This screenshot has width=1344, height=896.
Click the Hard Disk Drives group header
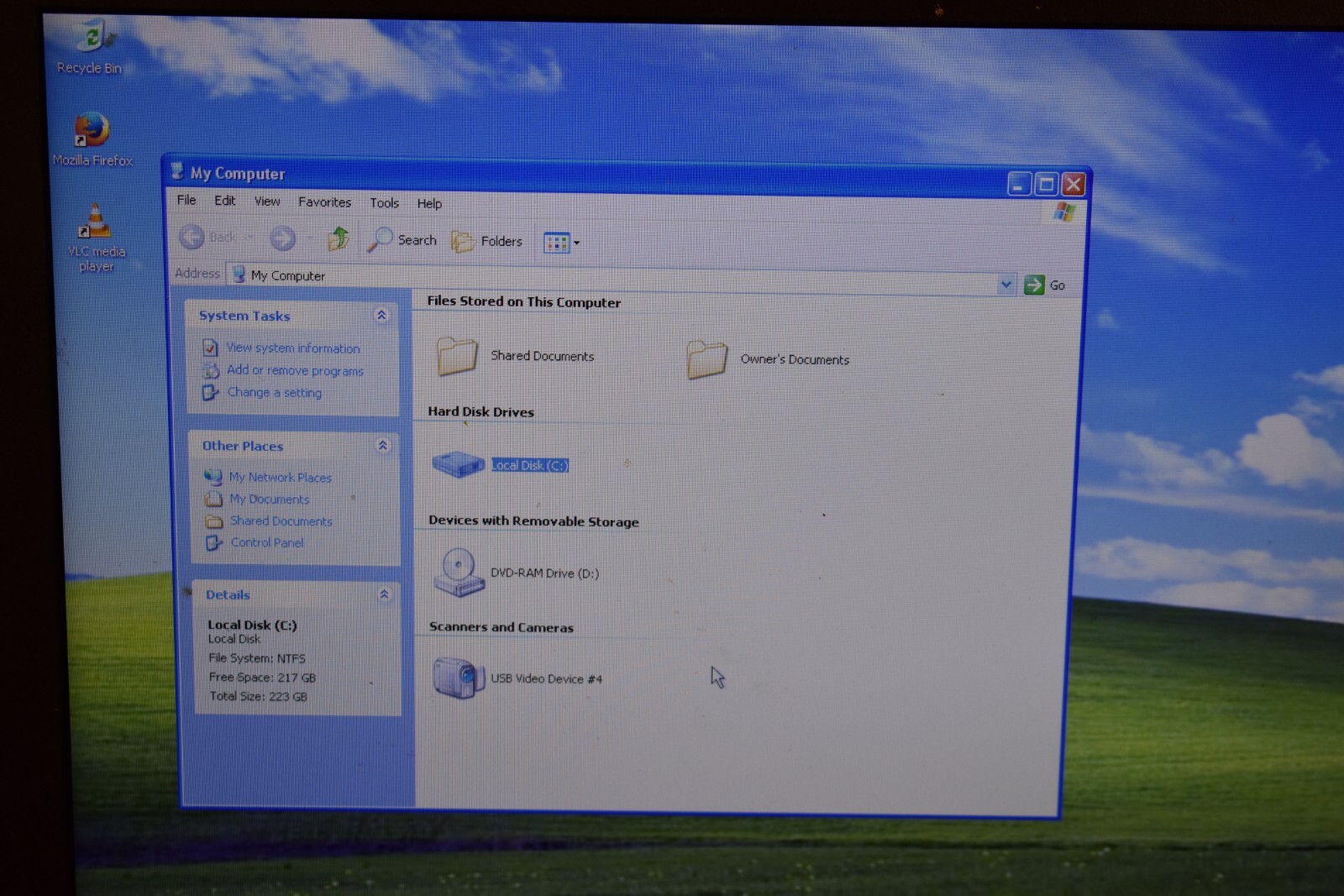click(480, 411)
